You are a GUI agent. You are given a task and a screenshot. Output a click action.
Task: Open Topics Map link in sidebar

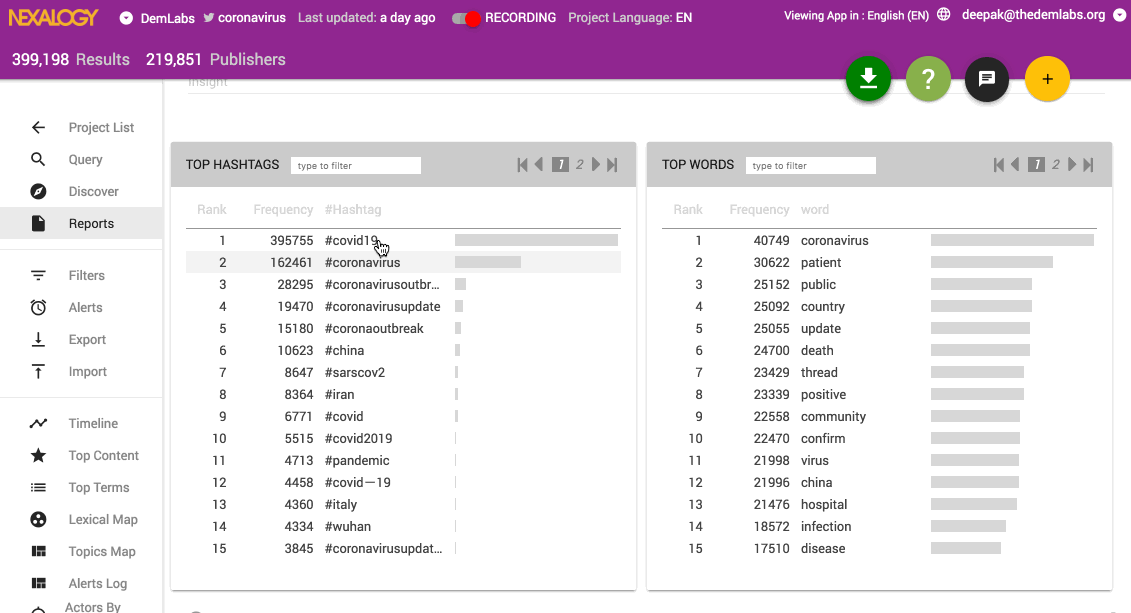pyautogui.click(x=102, y=551)
